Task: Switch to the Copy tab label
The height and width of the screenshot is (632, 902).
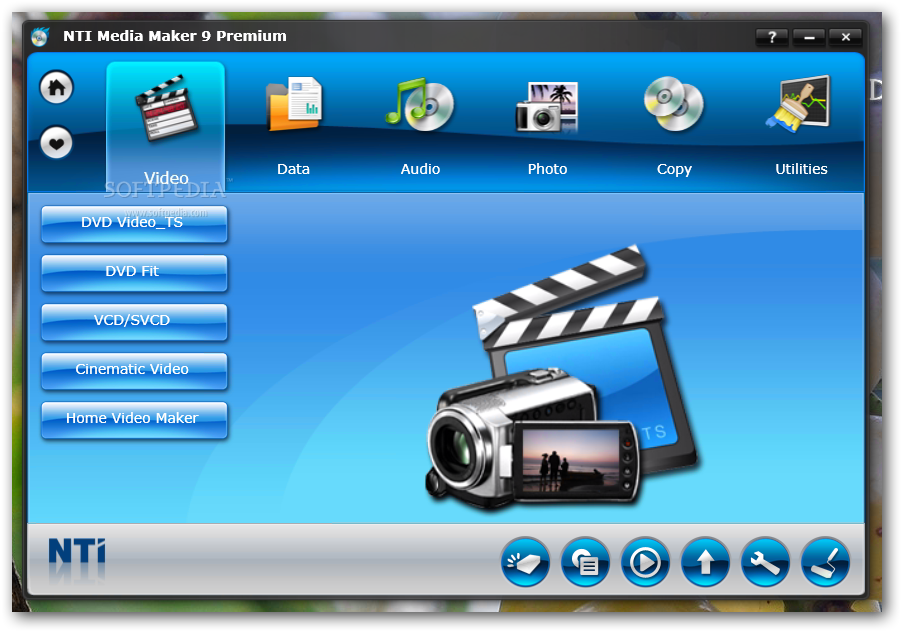Action: point(674,170)
